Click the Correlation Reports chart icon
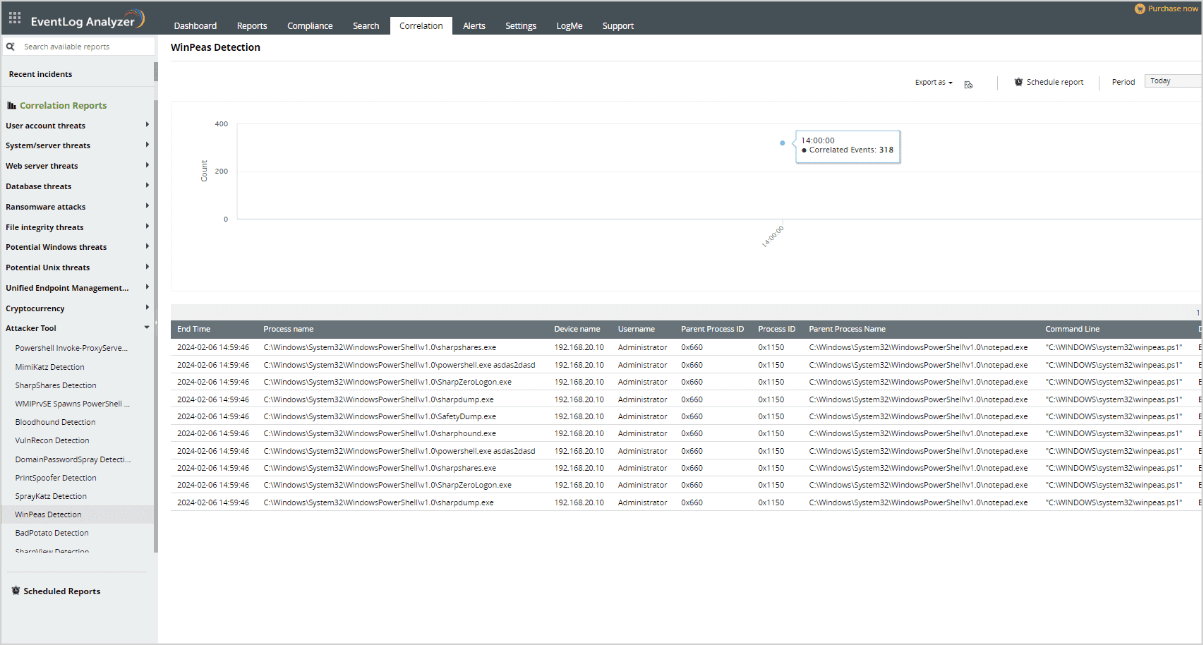The width and height of the screenshot is (1203, 645). point(10,105)
